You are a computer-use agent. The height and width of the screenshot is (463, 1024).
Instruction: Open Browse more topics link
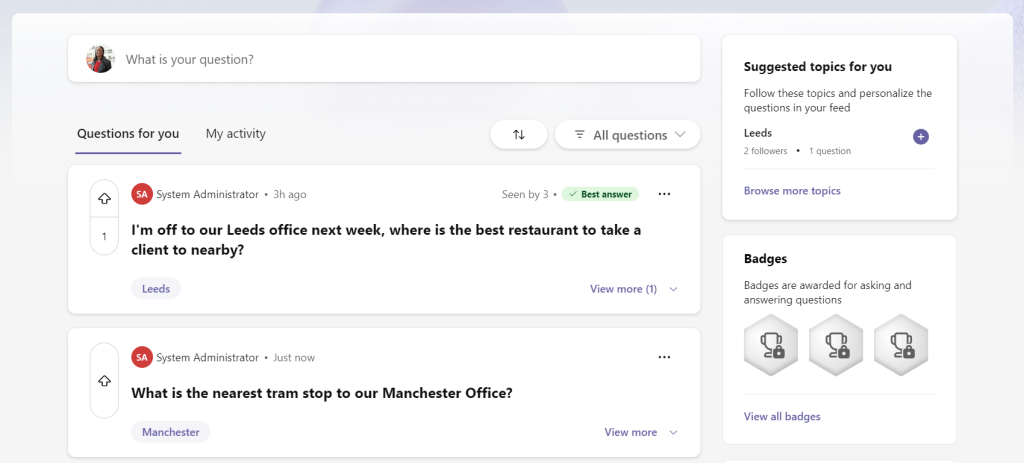coord(792,191)
